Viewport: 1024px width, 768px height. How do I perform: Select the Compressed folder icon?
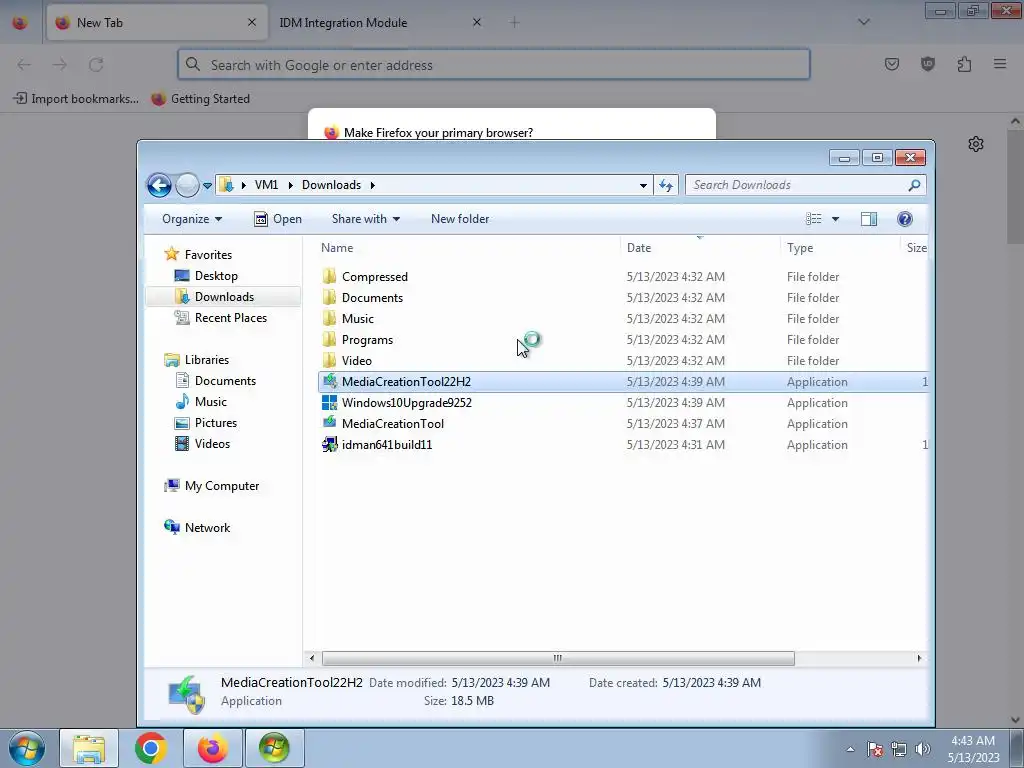click(x=330, y=276)
